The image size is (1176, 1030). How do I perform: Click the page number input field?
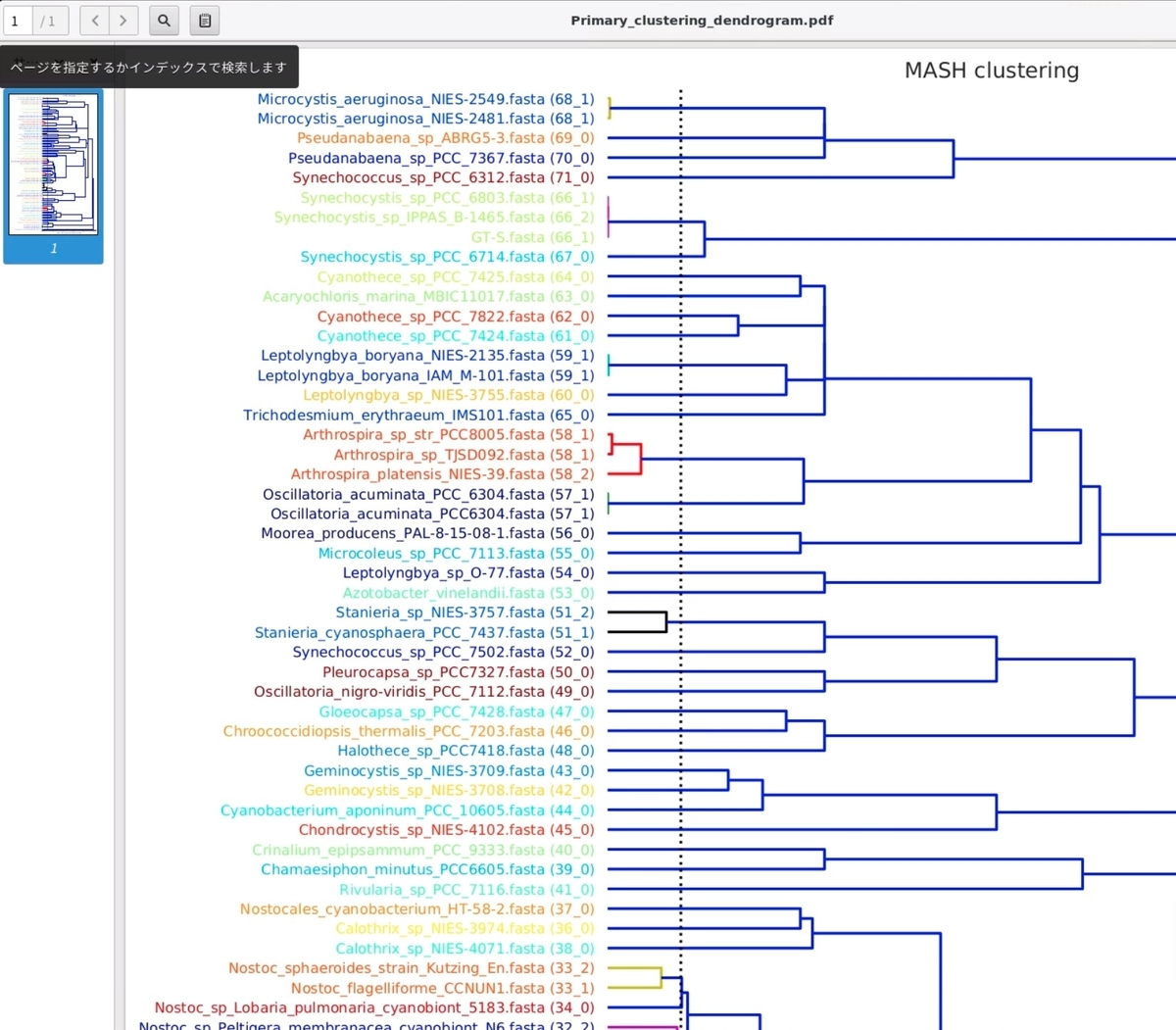19,21
